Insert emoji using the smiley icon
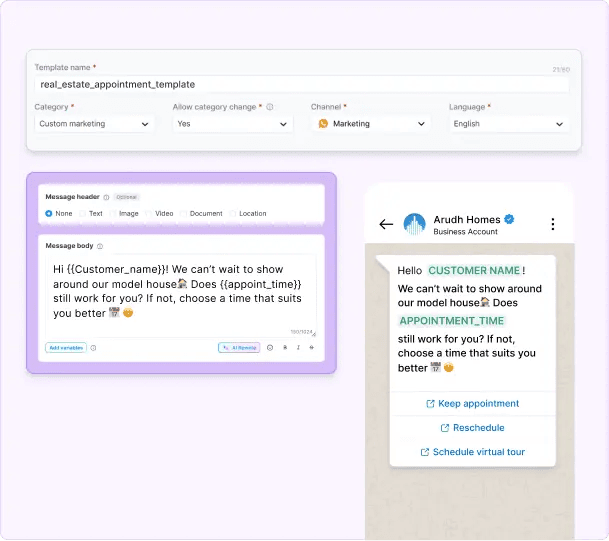The width and height of the screenshot is (609, 541). point(270,348)
